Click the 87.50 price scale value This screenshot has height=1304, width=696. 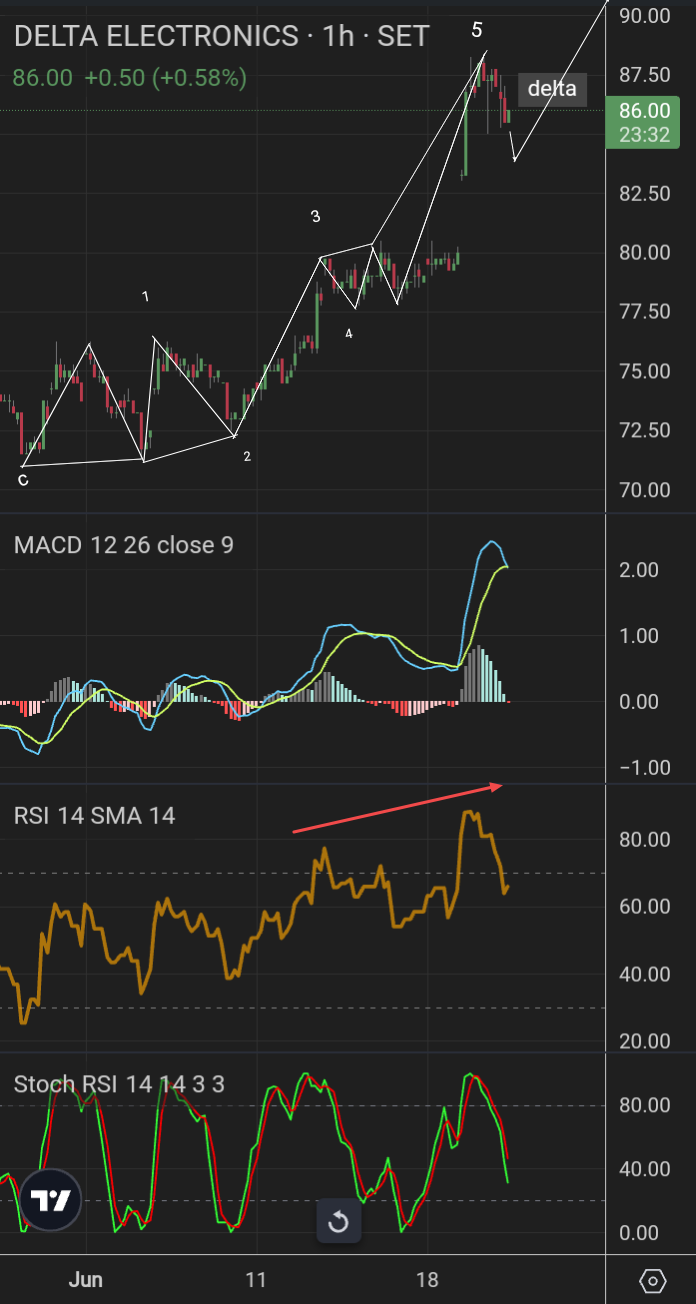coord(644,75)
